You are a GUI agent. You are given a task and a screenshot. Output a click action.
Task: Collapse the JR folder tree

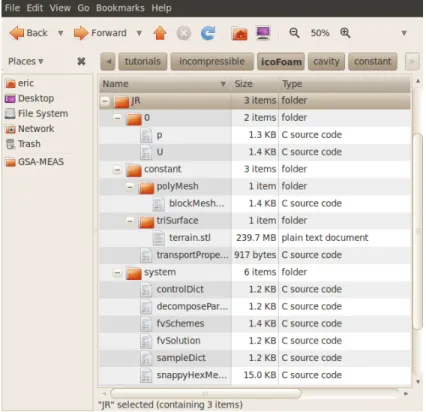pyautogui.click(x=105, y=101)
